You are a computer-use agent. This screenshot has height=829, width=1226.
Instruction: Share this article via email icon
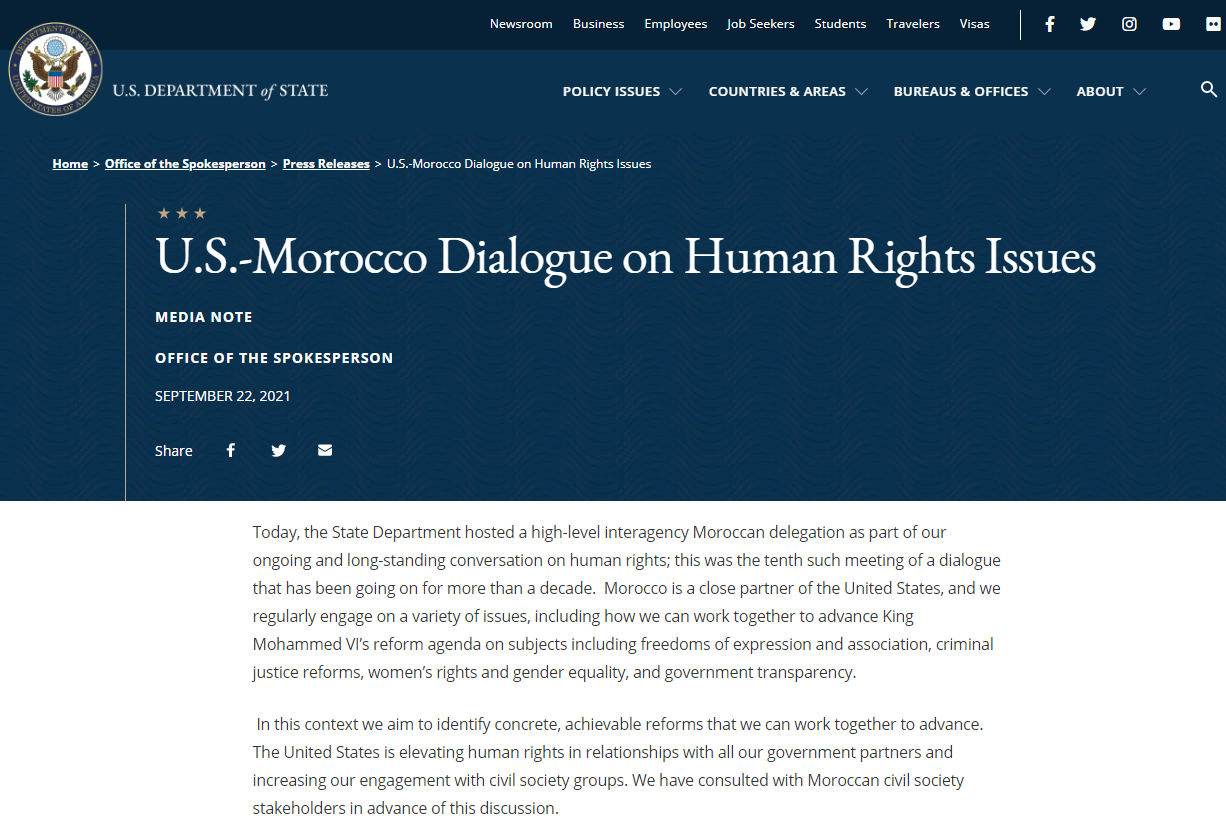(325, 450)
